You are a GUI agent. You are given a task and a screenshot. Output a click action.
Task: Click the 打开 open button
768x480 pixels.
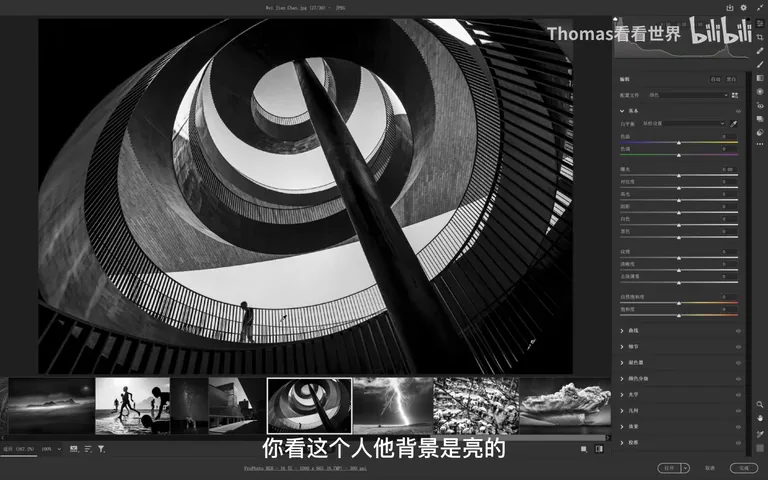(x=670, y=468)
